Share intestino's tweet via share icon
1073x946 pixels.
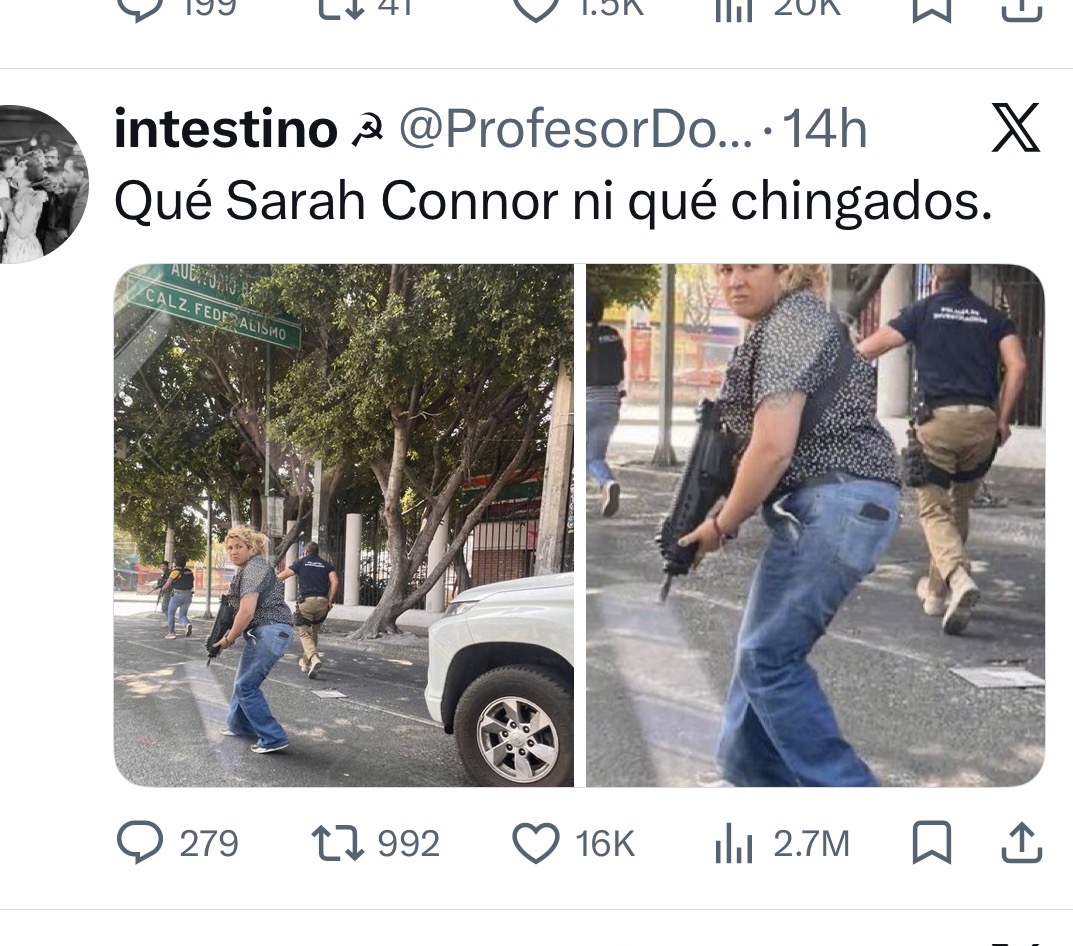pyautogui.click(x=1022, y=842)
